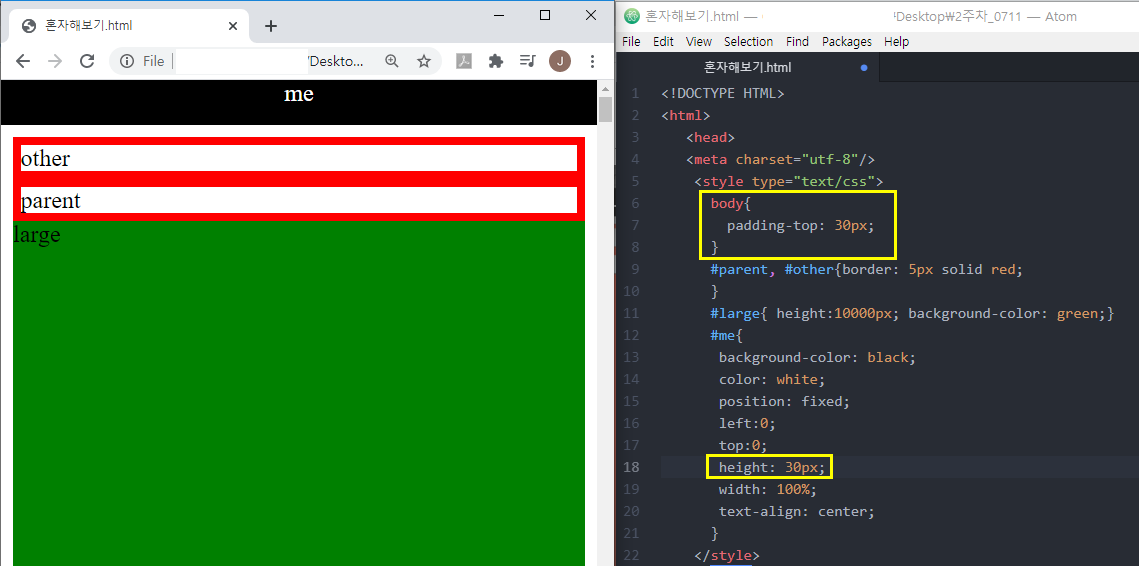Screen dimensions: 1139x566
Task: Click line number 6 in Atom's gutter
Action: 635,203
